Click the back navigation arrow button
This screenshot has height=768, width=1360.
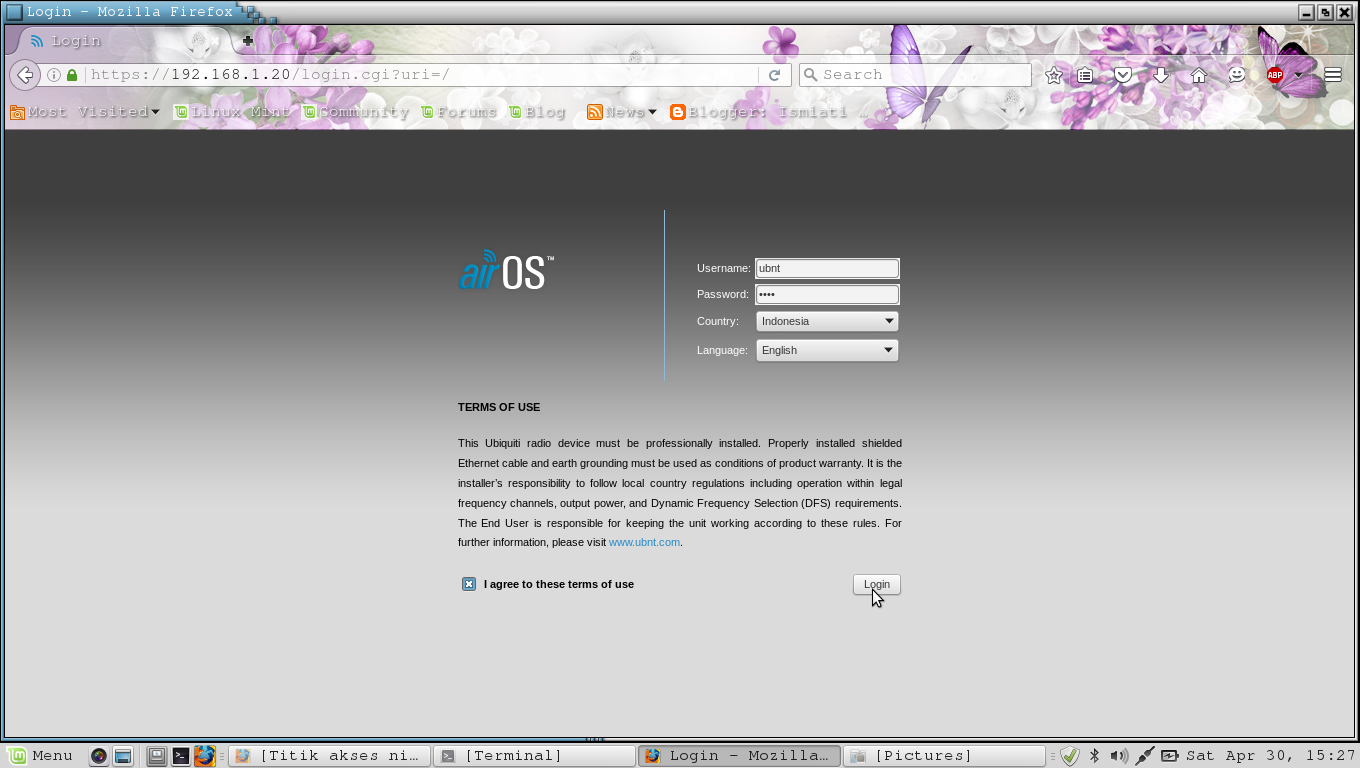pyautogui.click(x=25, y=75)
